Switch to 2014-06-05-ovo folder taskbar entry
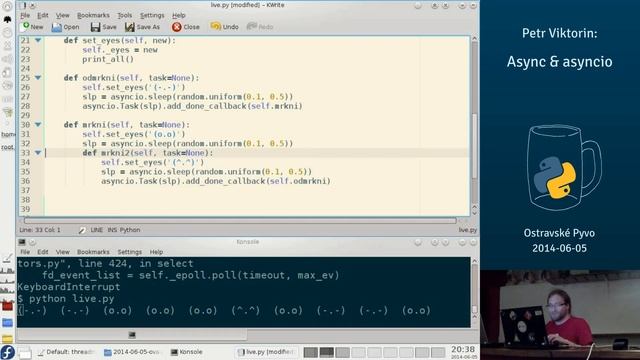The height and width of the screenshot is (360, 640). click(x=131, y=352)
